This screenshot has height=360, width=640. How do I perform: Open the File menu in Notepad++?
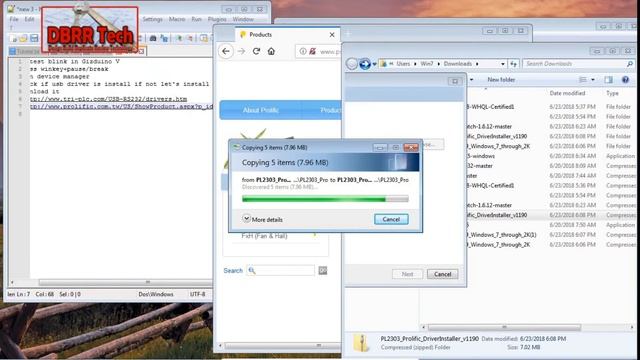pos(14,19)
